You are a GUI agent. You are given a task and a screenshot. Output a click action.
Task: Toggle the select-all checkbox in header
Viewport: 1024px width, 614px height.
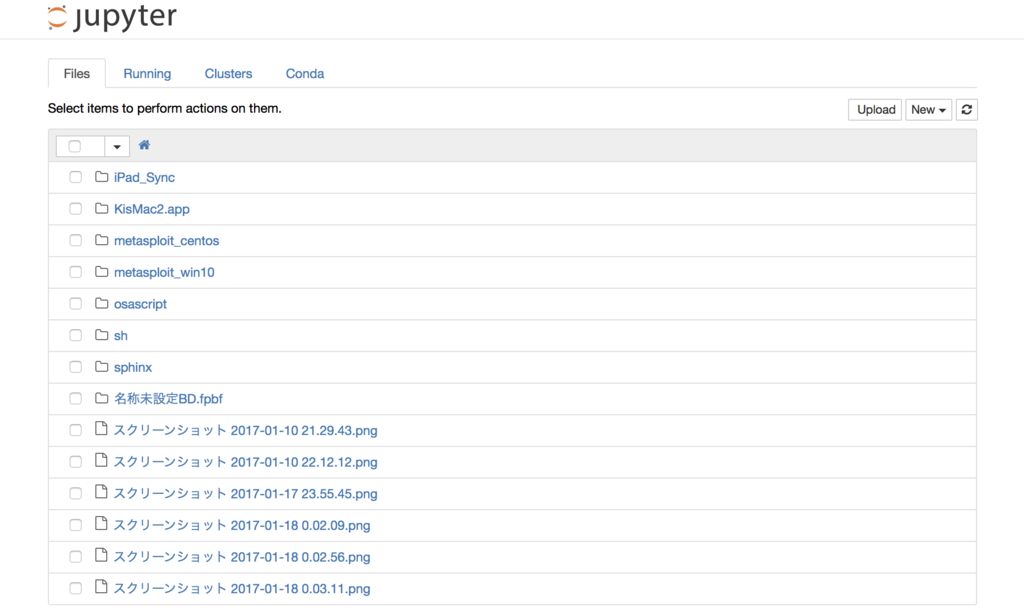click(x=74, y=146)
